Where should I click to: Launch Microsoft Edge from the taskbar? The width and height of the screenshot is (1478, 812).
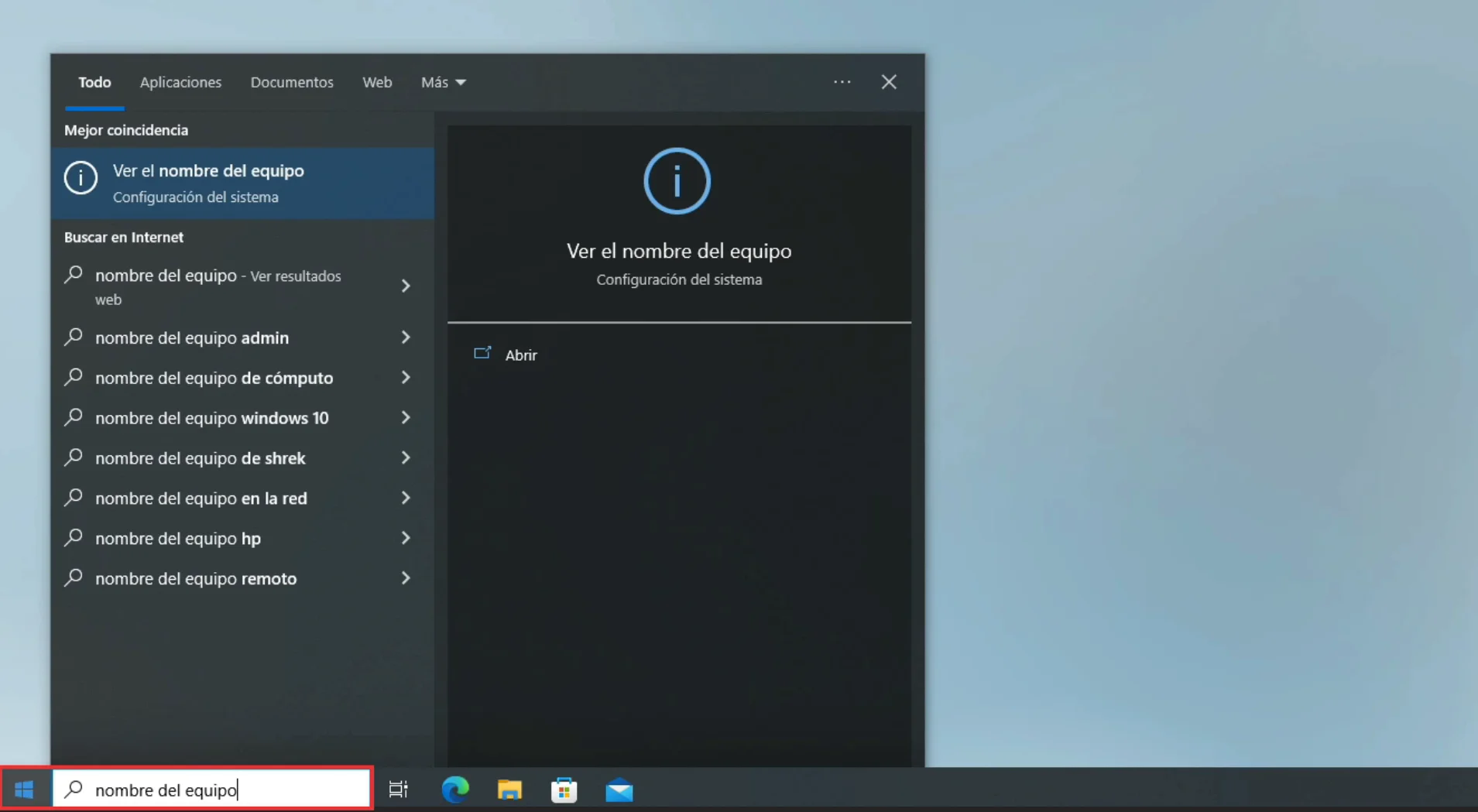(454, 790)
